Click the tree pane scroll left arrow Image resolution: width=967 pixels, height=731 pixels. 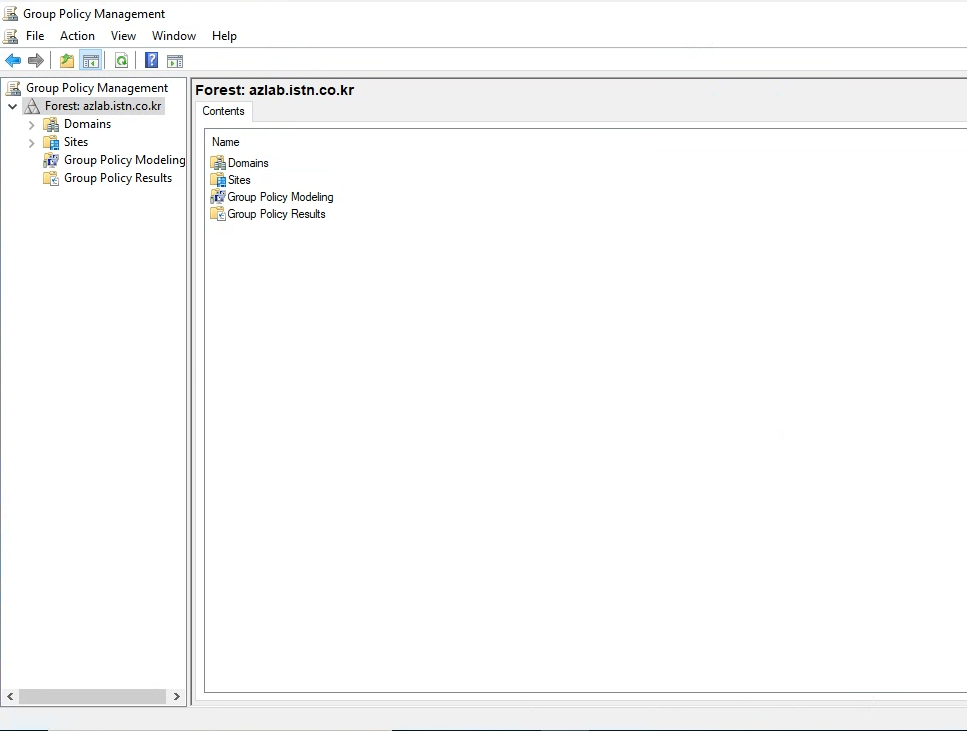point(10,696)
